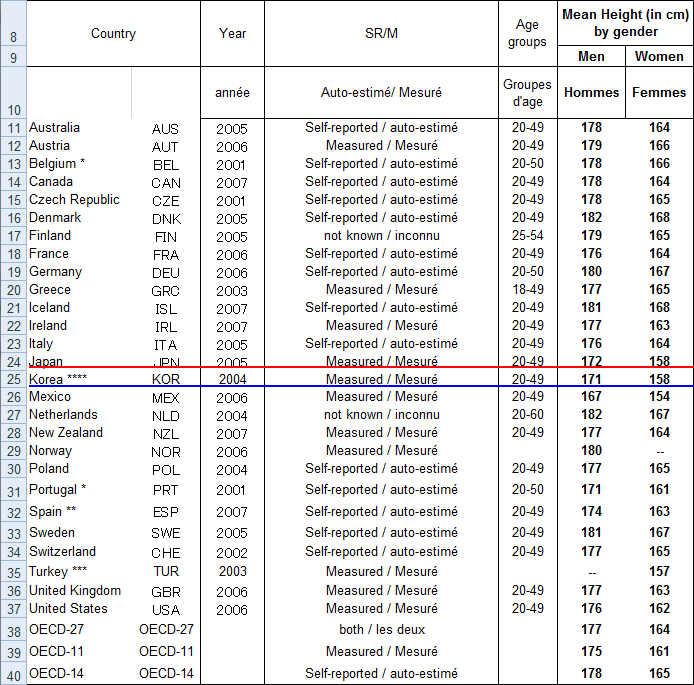
Task: Select the "Auto-estimé/ Mesuré" header cell
Action: click(381, 93)
